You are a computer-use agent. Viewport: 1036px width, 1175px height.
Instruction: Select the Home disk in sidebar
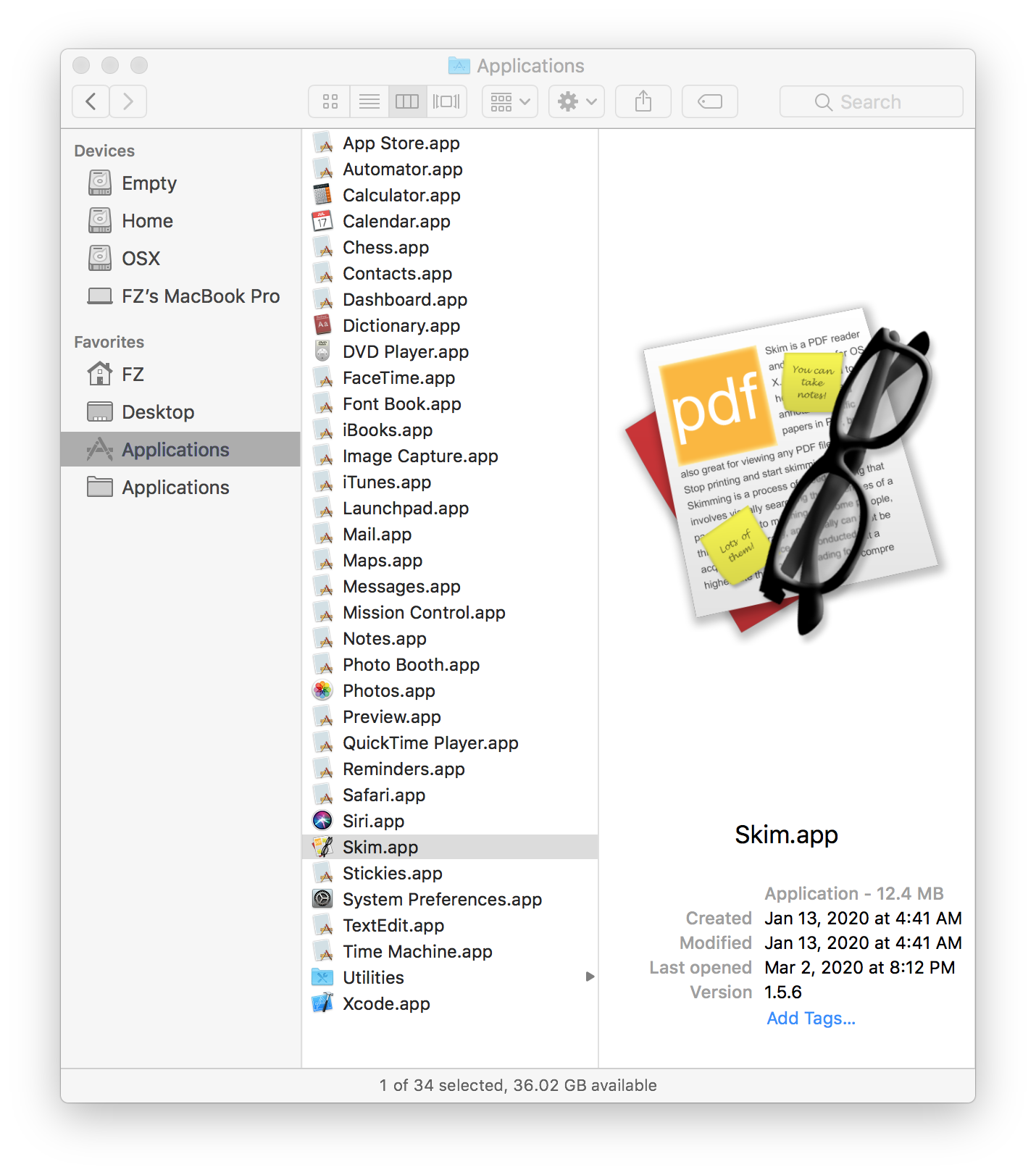coord(180,221)
